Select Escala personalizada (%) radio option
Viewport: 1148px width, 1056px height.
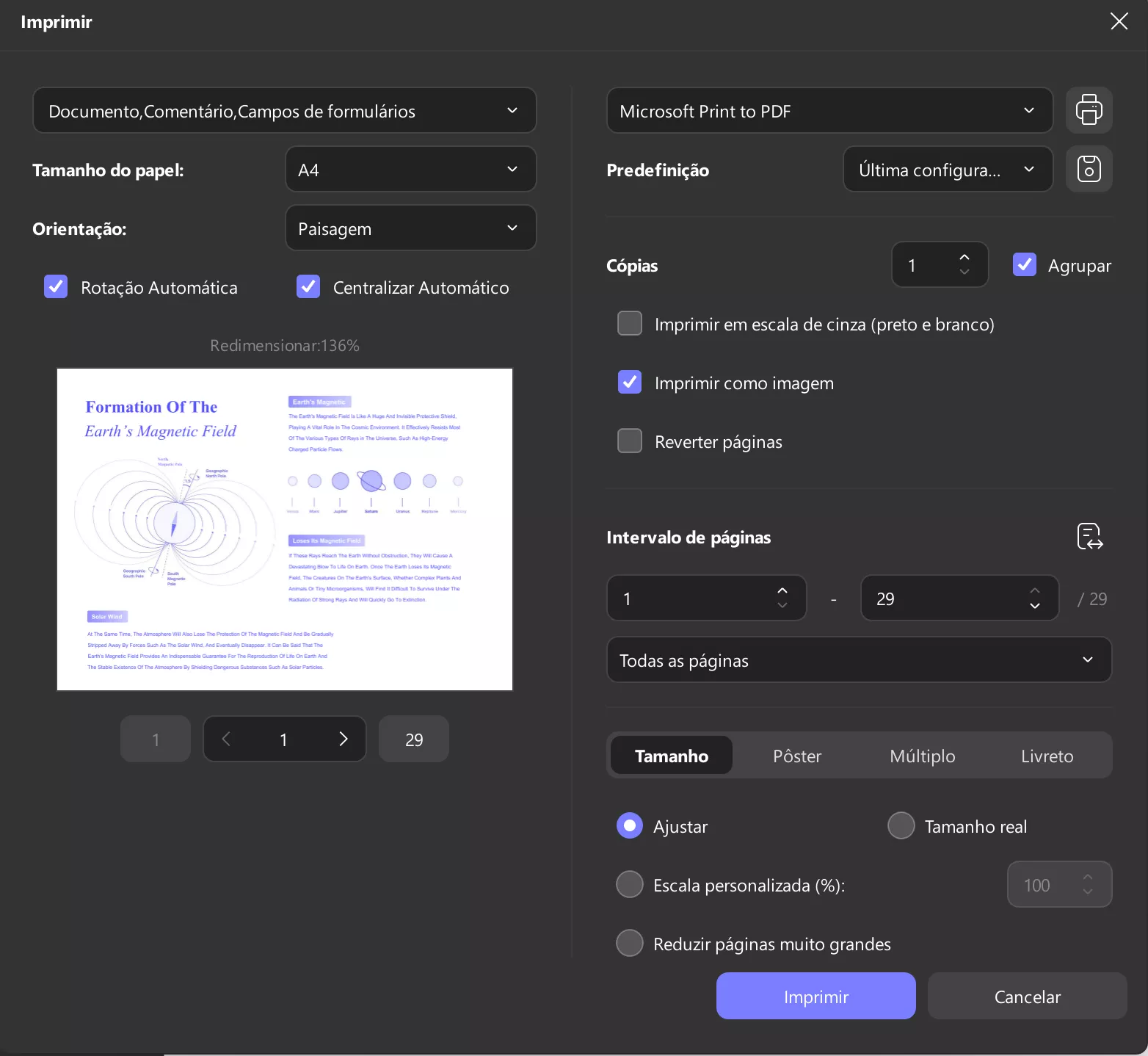[630, 884]
